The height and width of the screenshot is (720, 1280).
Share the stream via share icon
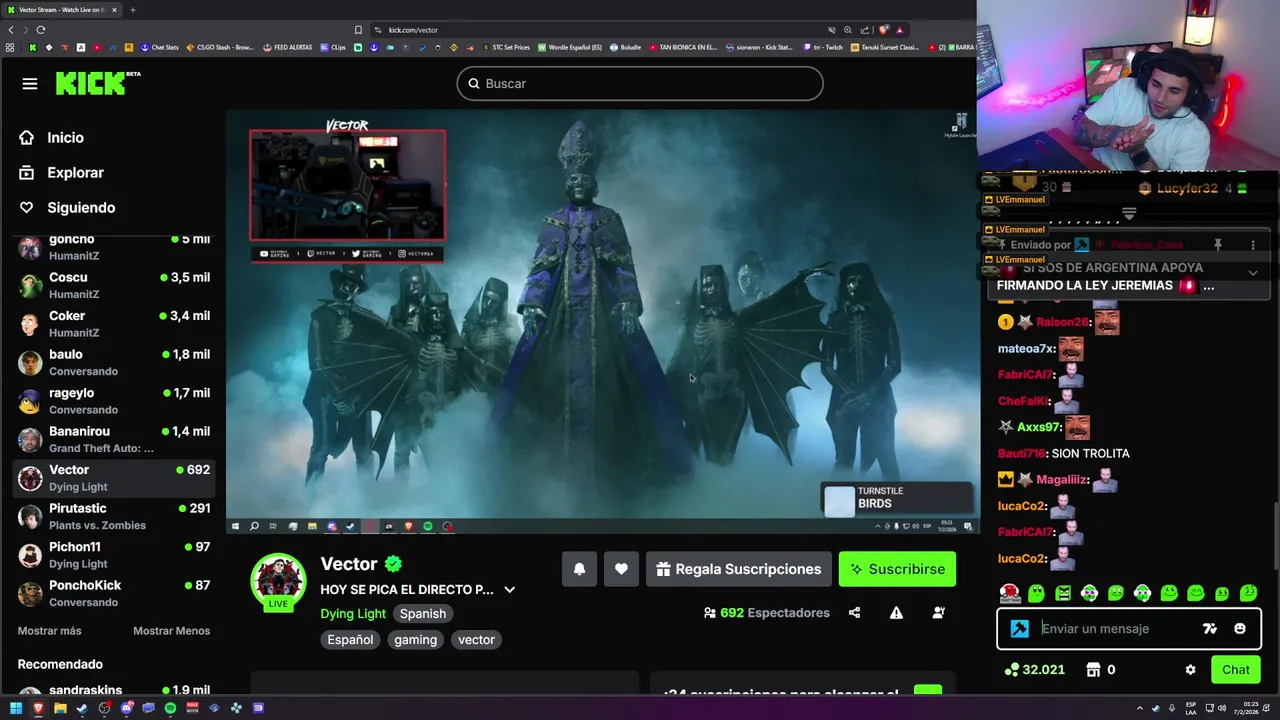tap(854, 613)
